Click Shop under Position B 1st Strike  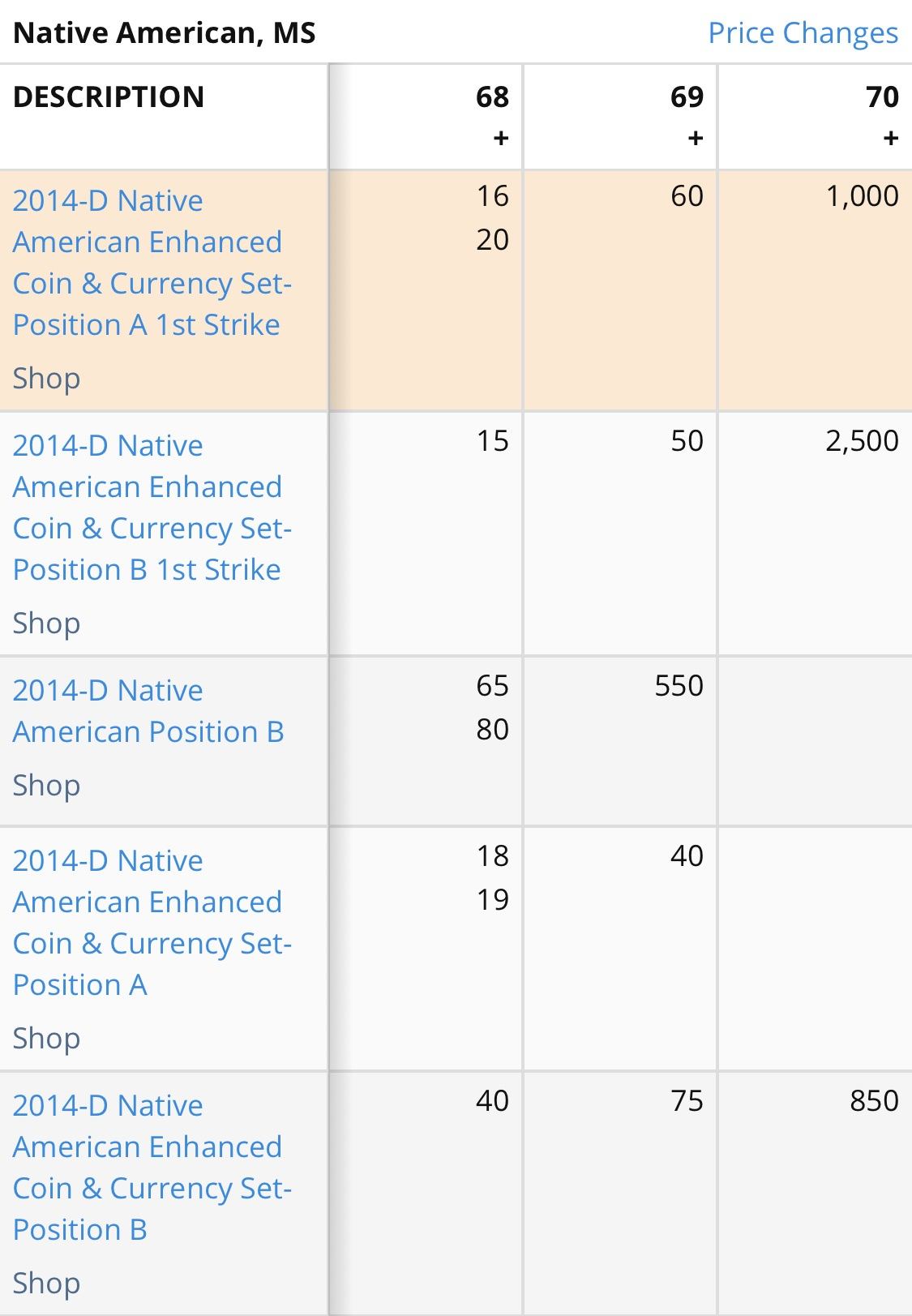[46, 624]
